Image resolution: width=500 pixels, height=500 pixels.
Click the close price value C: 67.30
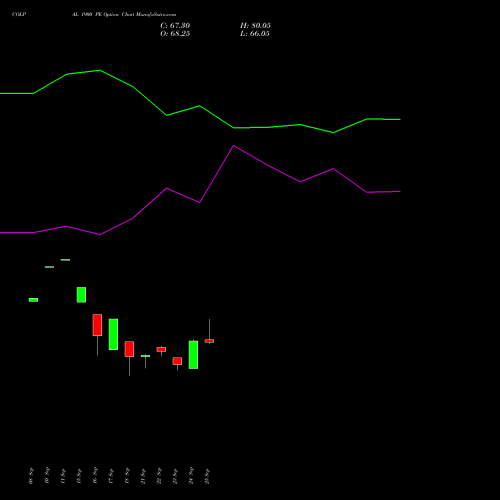pyautogui.click(x=175, y=26)
